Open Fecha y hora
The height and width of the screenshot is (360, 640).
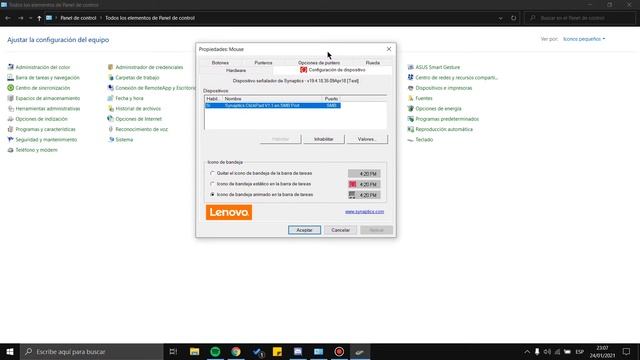(125, 98)
